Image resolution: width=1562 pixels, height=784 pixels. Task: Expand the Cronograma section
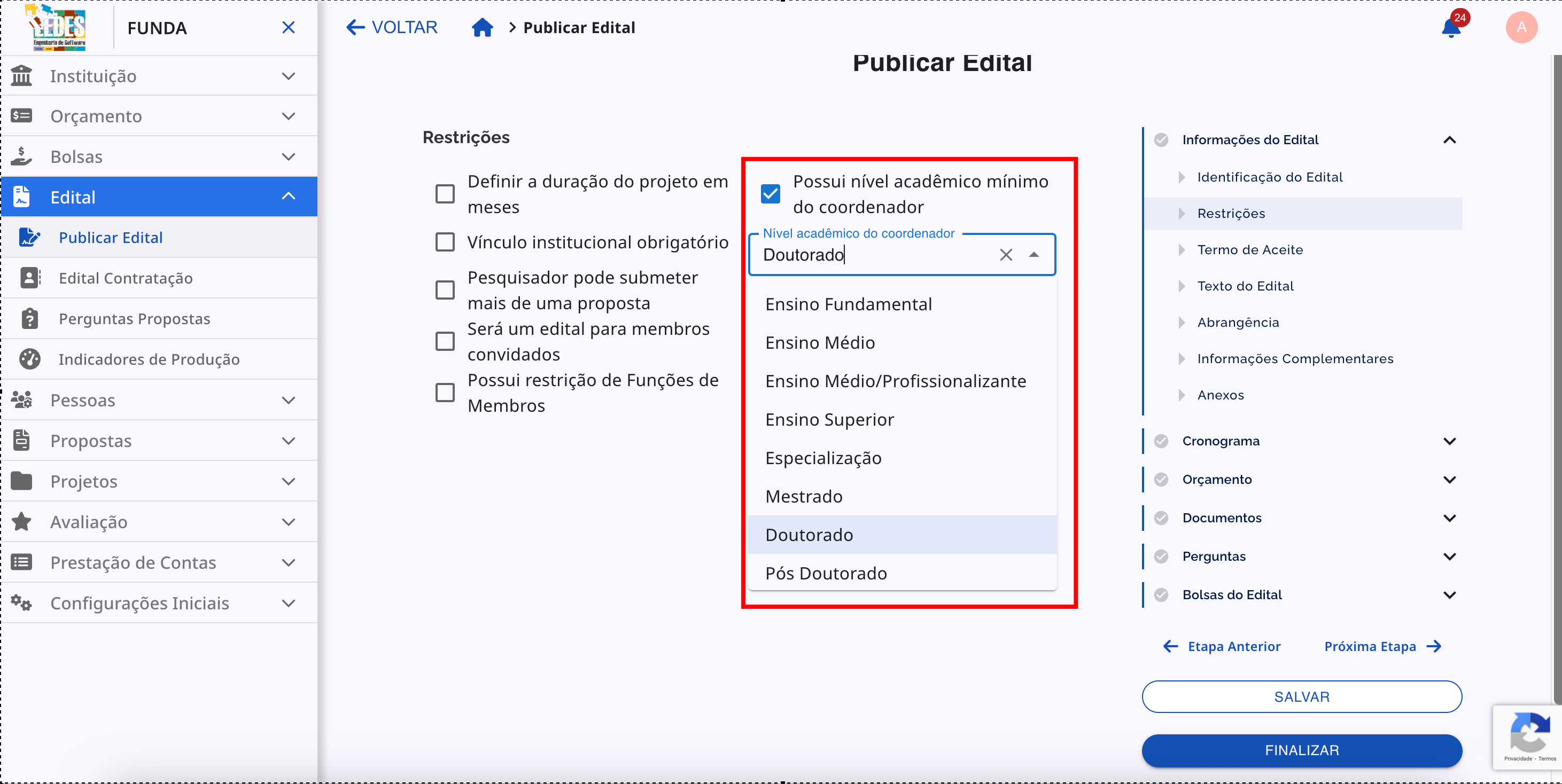(1450, 441)
